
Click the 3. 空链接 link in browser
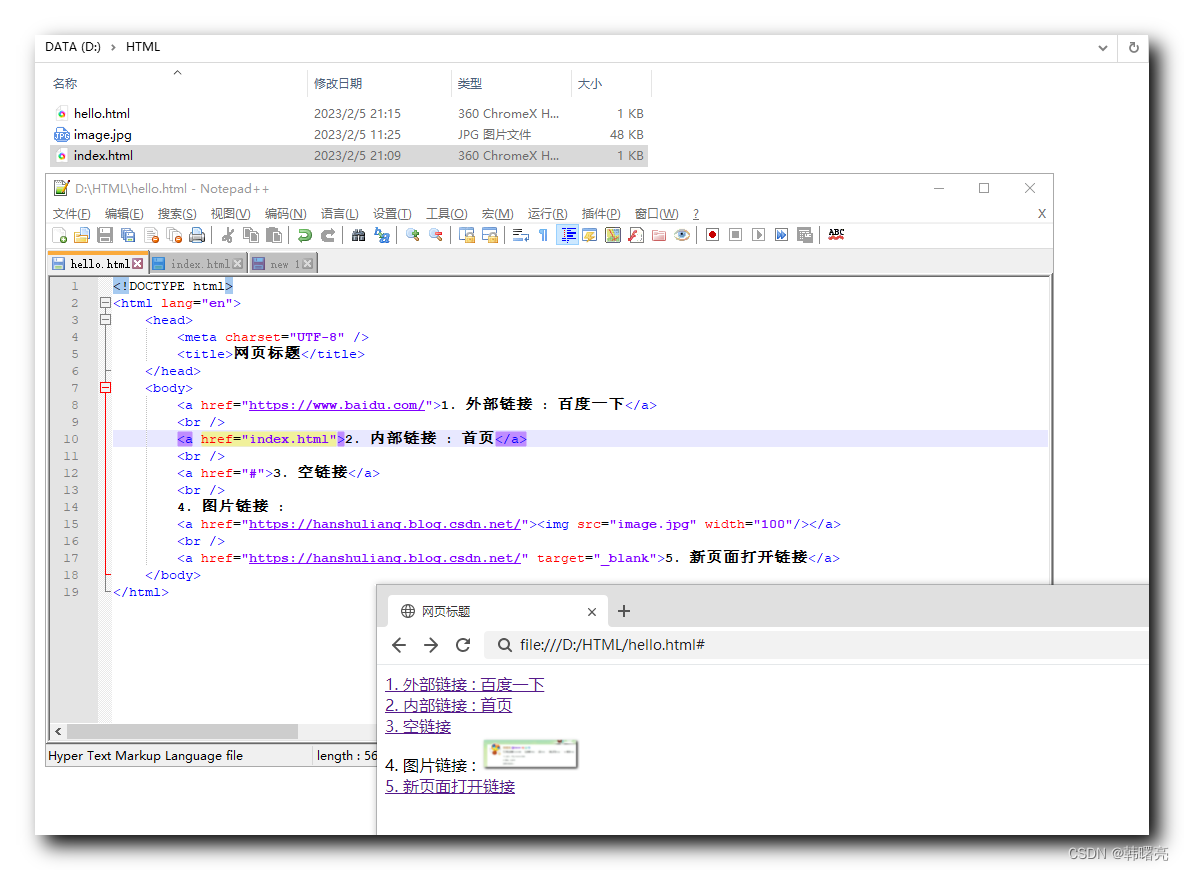coord(418,727)
